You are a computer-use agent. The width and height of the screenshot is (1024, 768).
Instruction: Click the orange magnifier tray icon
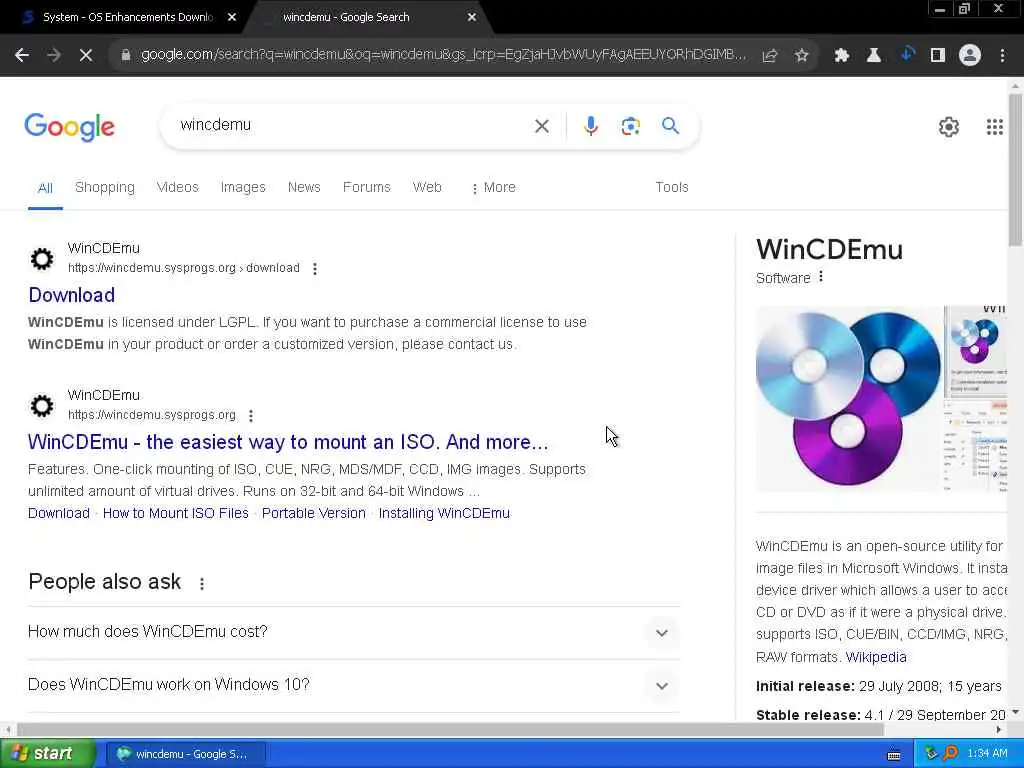[x=950, y=754]
